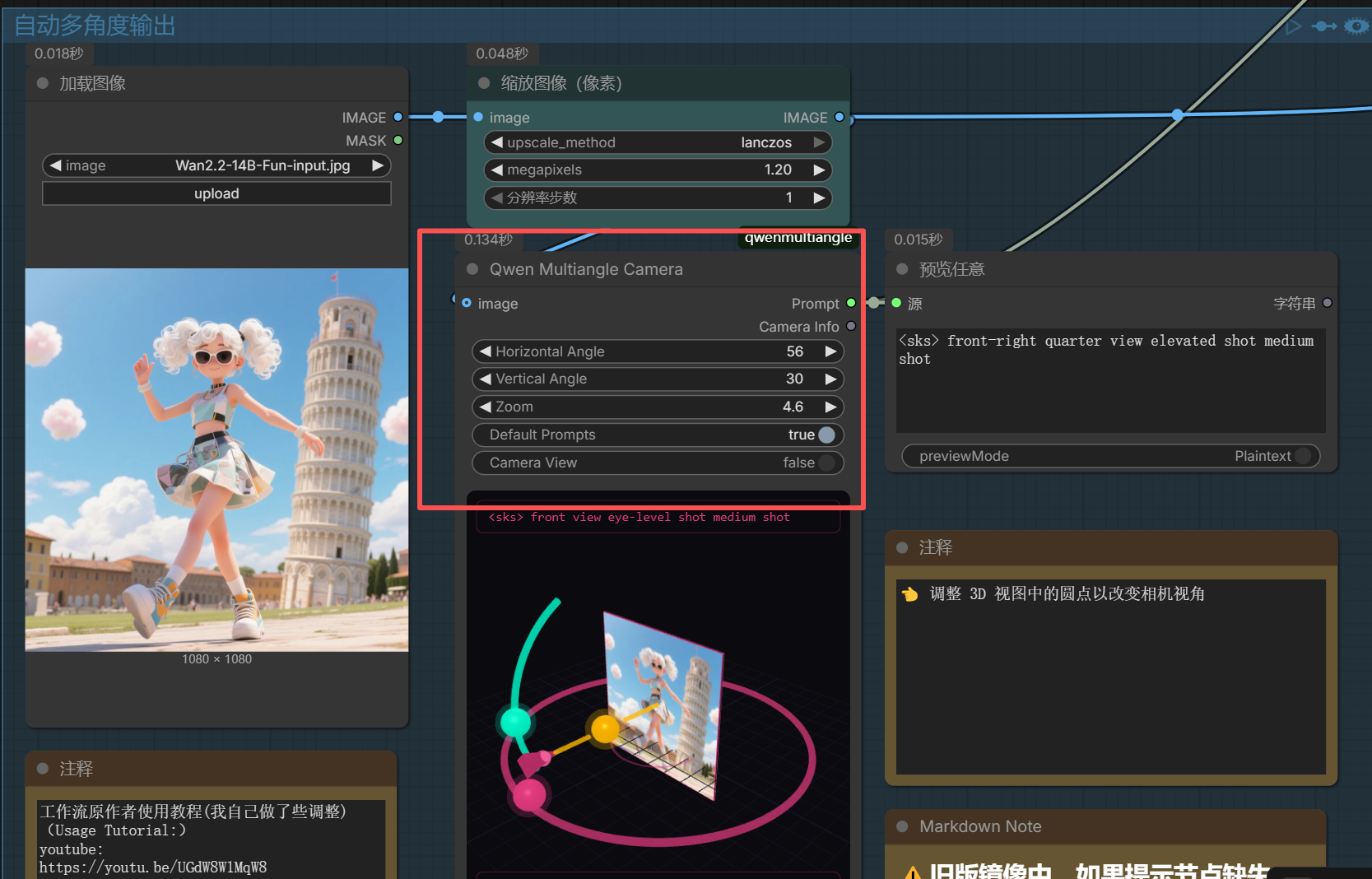Click the 1080 × 1080 size label
Screen dimensions: 1372x879
click(216, 659)
